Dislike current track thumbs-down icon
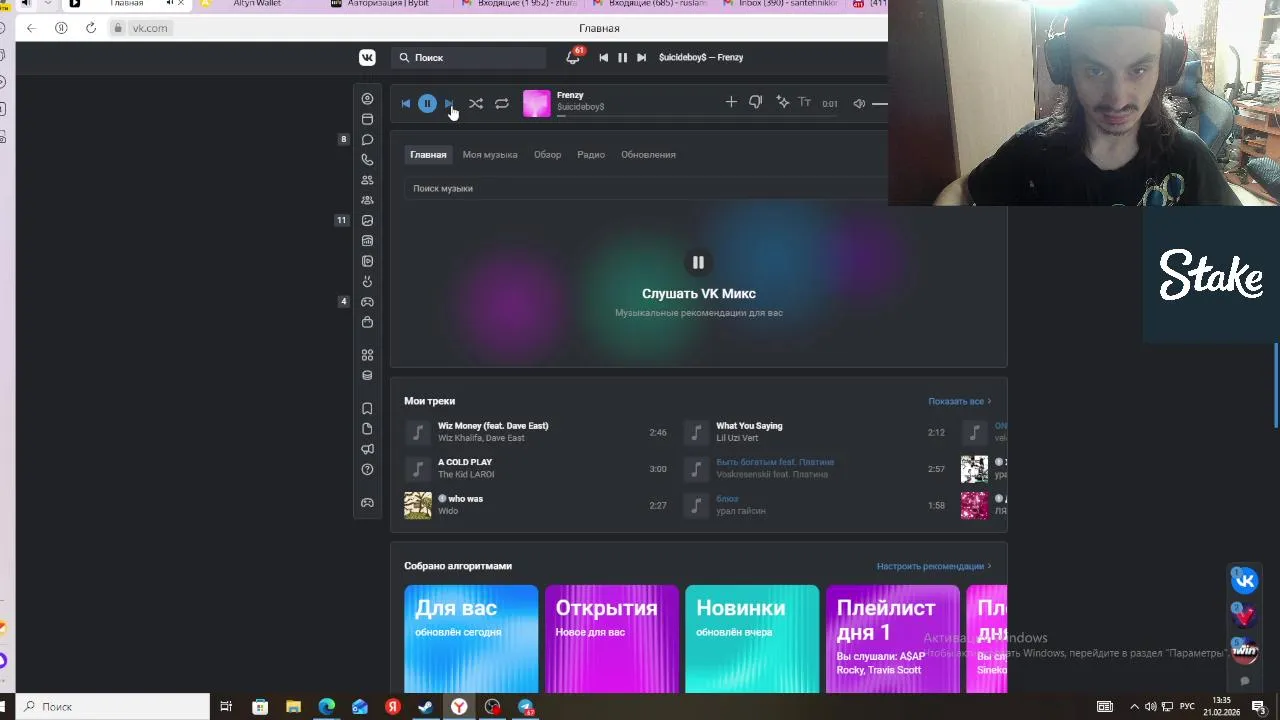Viewport: 1280px width, 720px height. pos(756,102)
